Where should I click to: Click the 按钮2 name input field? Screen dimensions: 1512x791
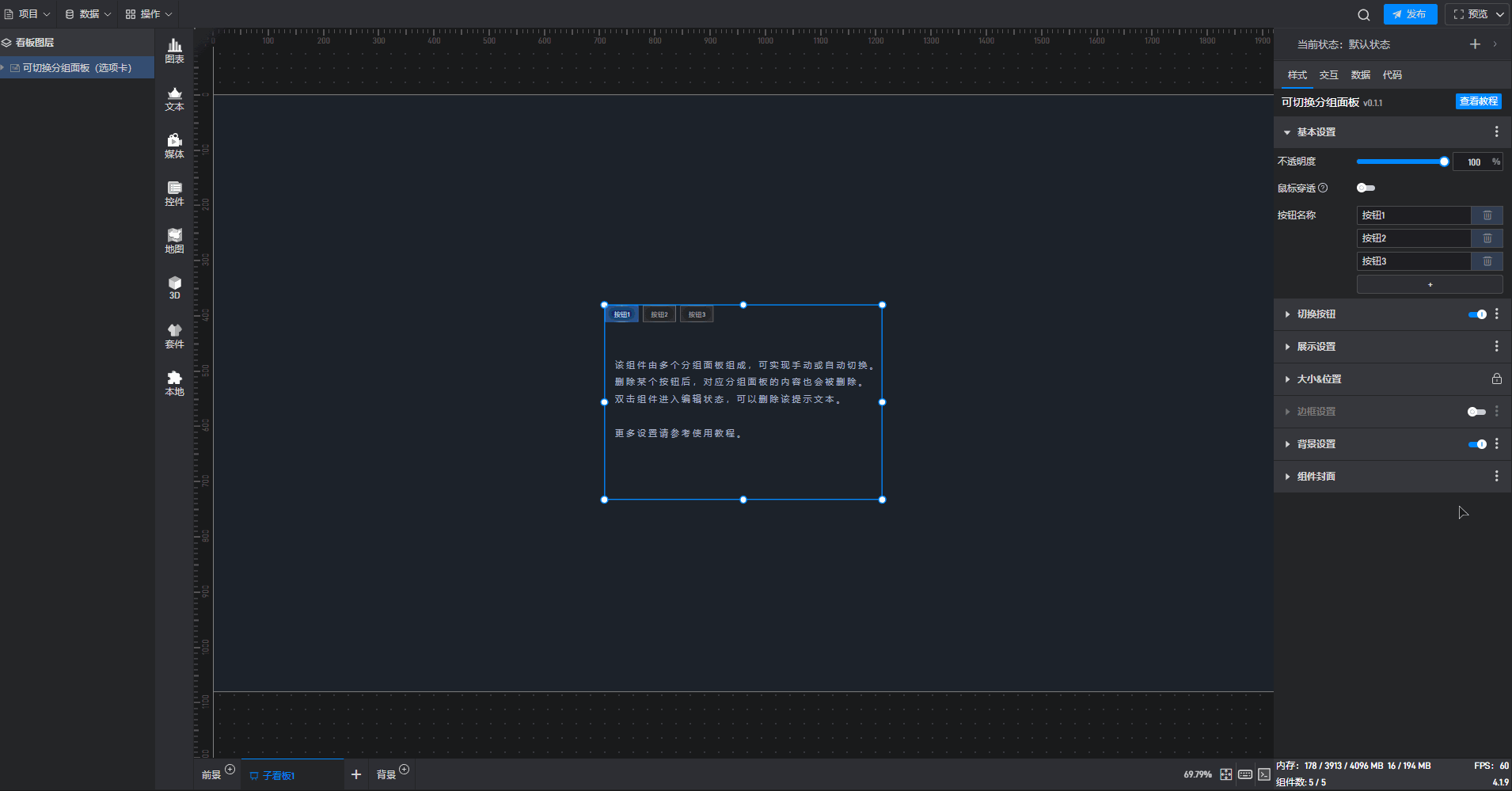1413,238
